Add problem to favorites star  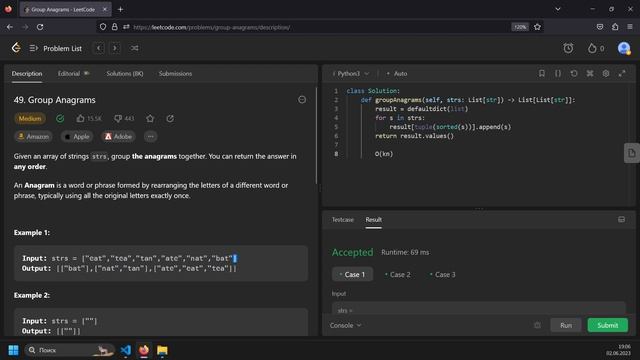coord(150,118)
